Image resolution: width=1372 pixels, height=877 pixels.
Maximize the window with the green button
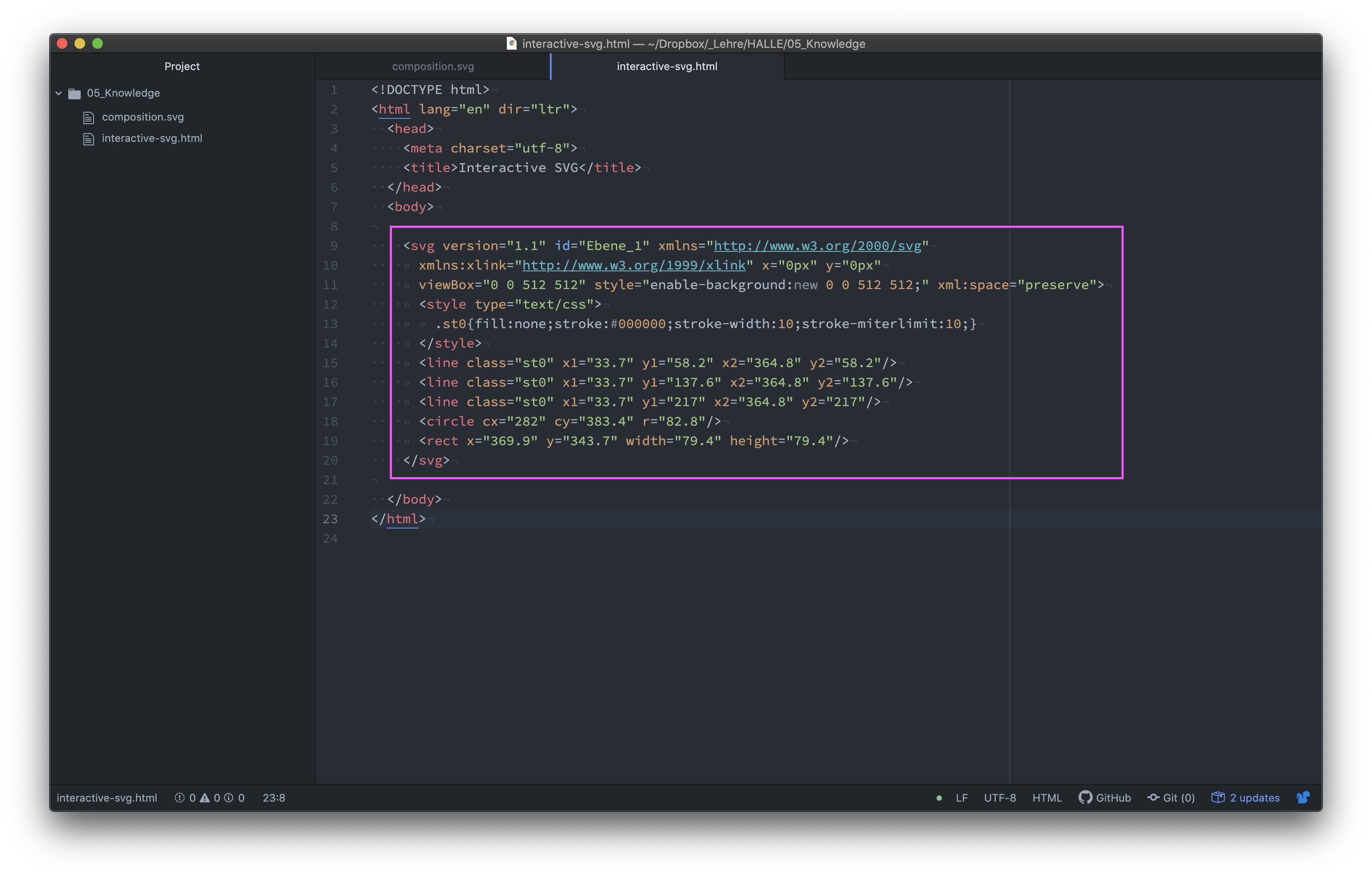(x=98, y=43)
